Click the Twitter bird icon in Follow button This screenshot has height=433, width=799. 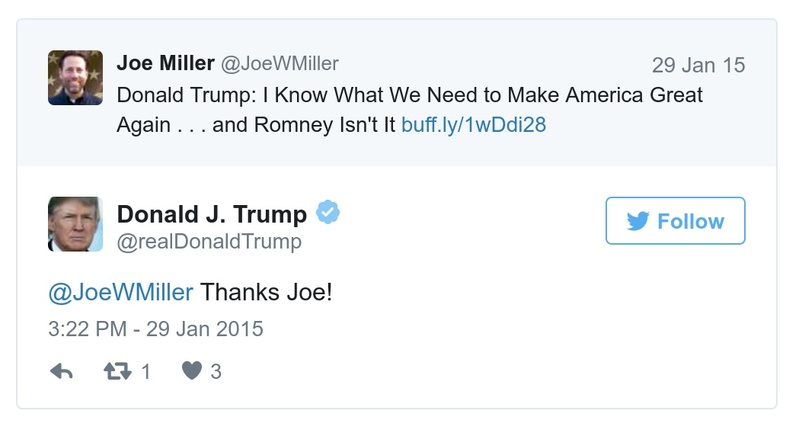(x=638, y=221)
